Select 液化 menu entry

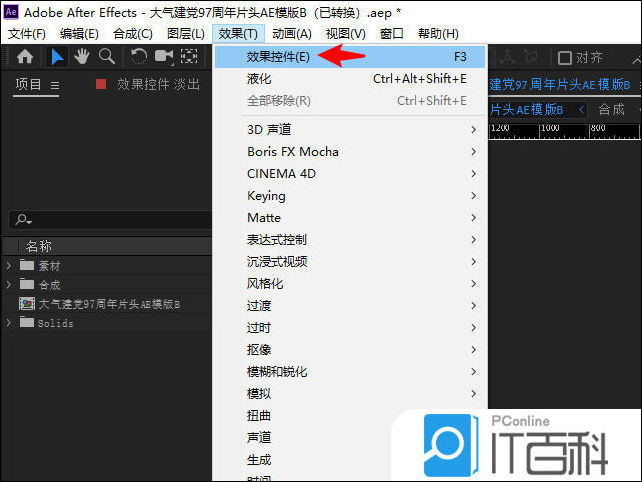point(351,79)
